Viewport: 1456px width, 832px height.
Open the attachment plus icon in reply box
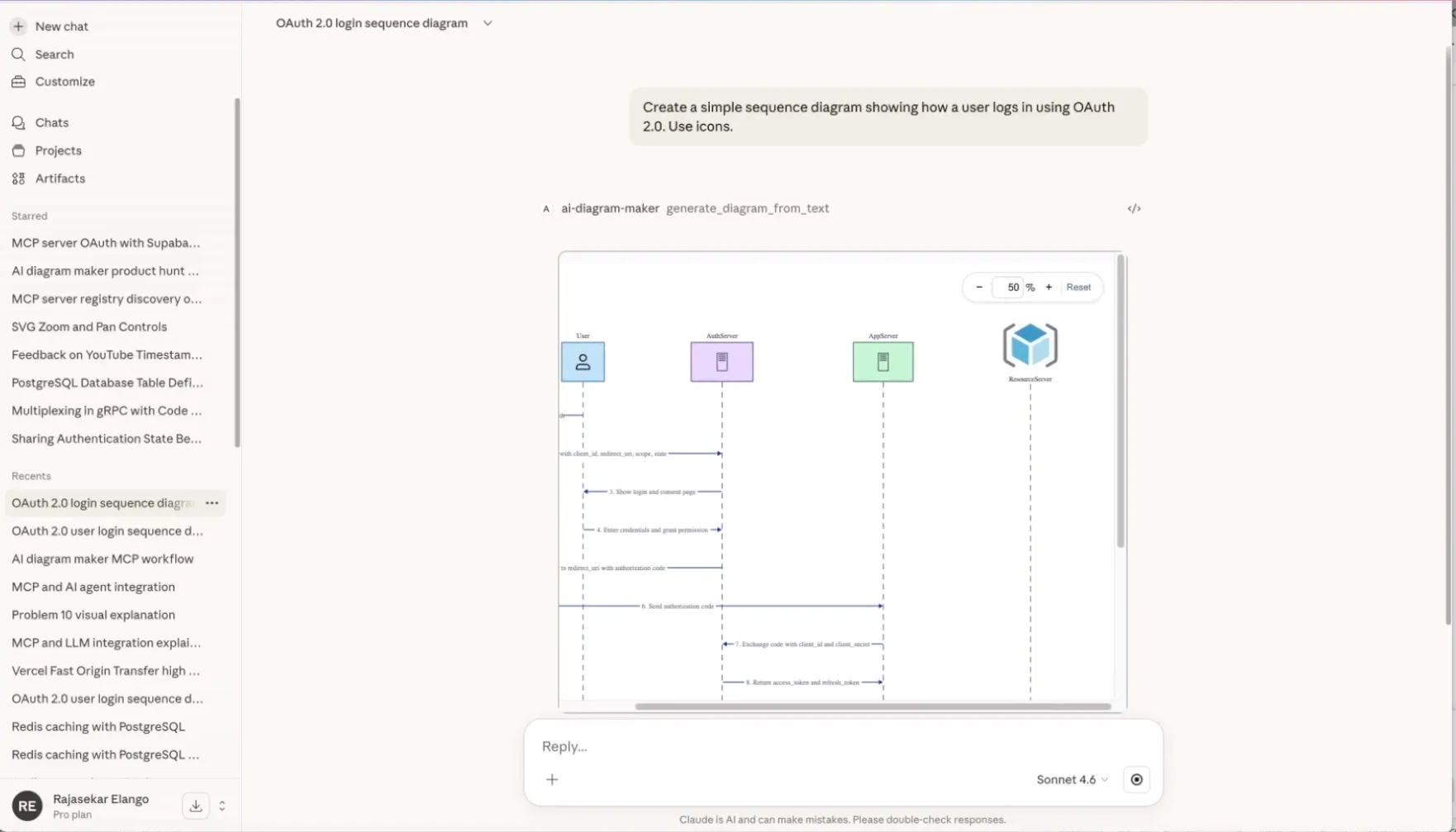tap(552, 779)
